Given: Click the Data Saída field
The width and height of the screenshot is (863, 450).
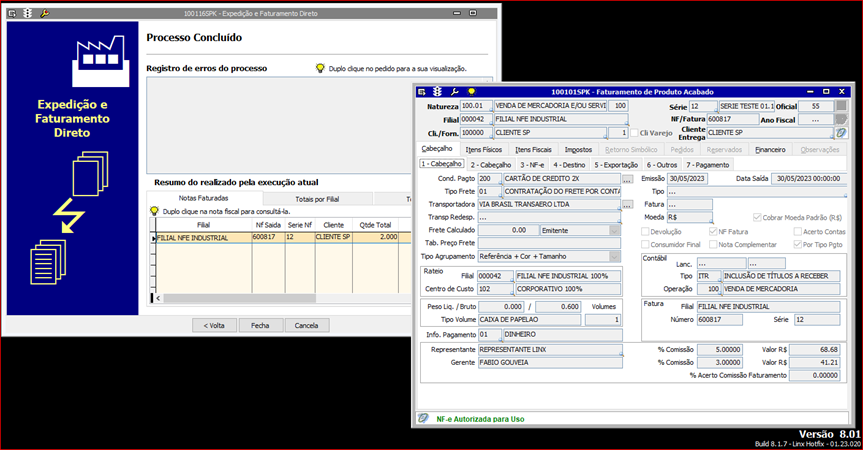Looking at the screenshot, I should pos(809,179).
